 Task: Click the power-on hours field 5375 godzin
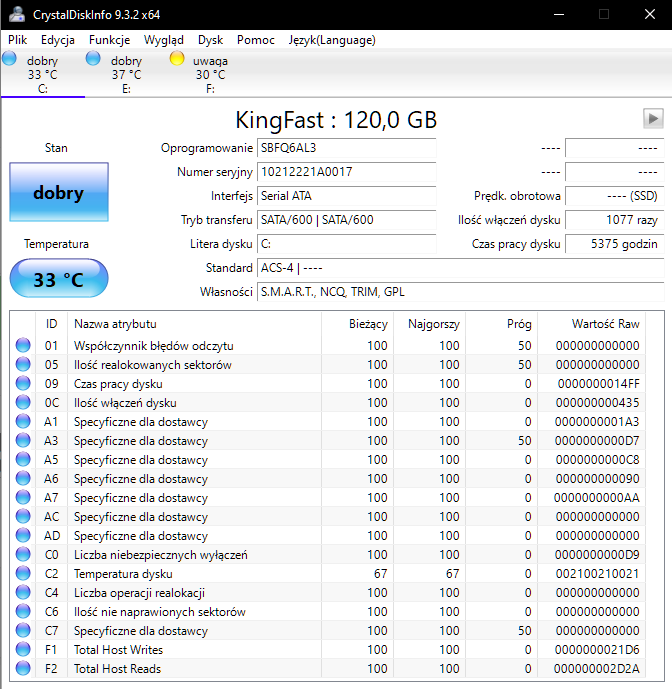614,244
